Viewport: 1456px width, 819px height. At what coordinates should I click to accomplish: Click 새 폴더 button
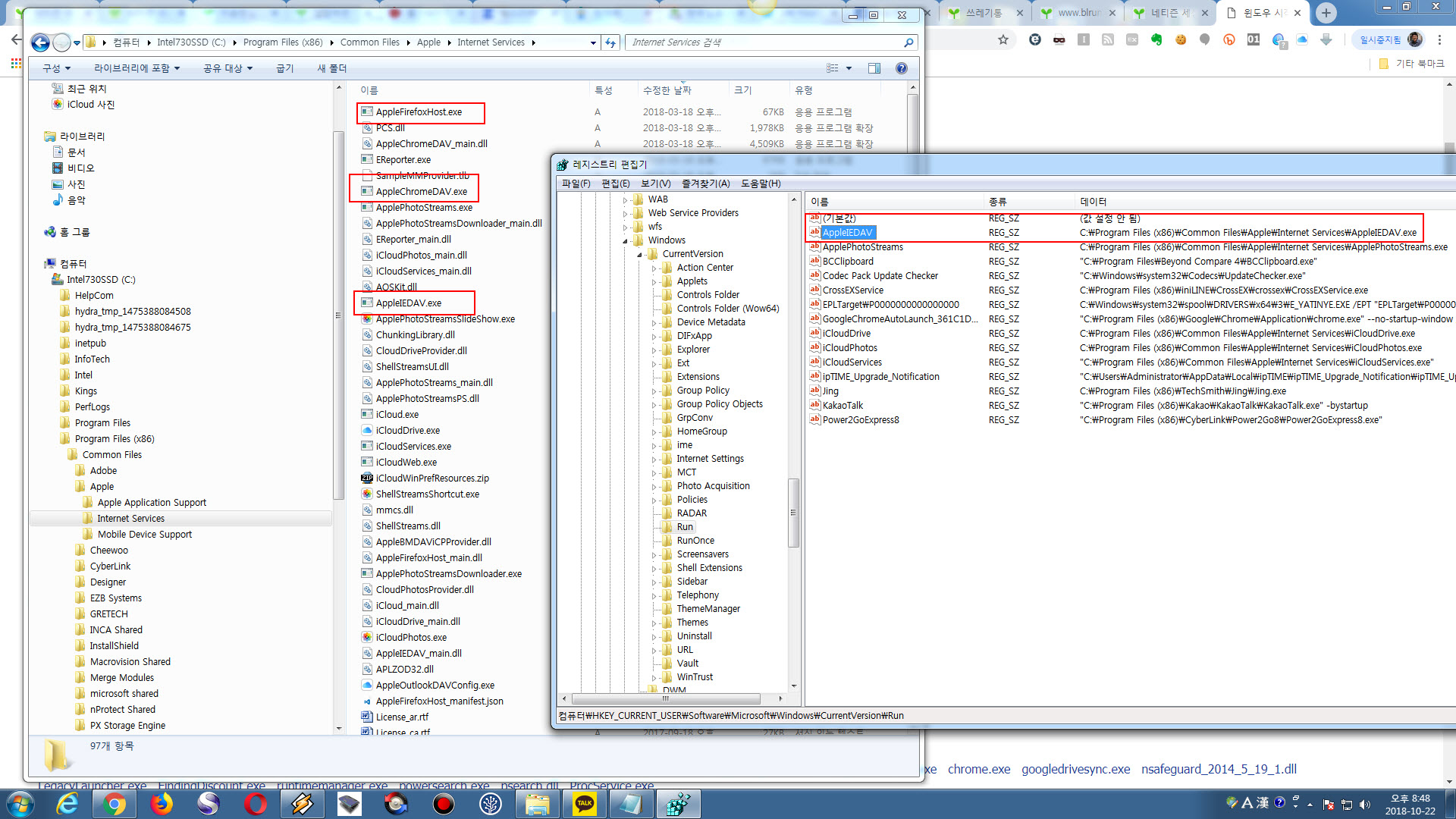point(332,68)
